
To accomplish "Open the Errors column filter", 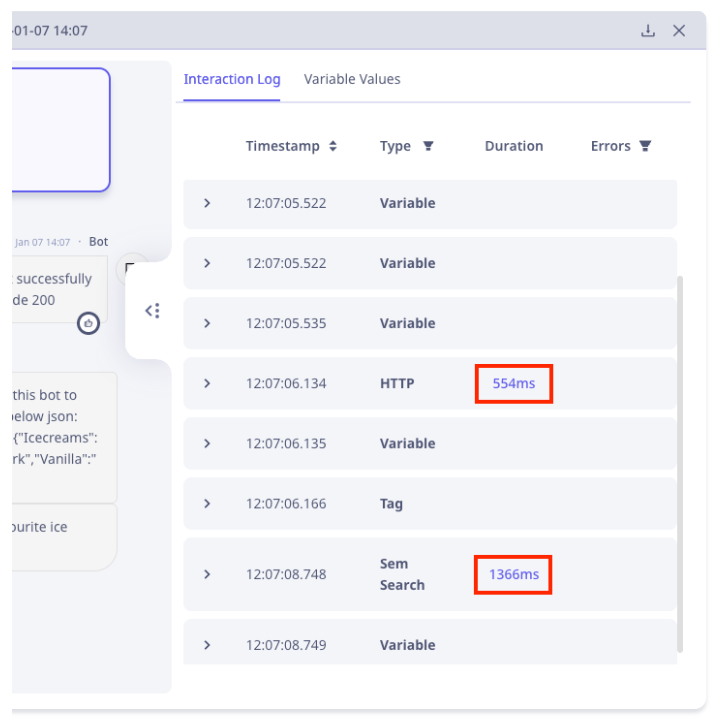I will (x=645, y=146).
